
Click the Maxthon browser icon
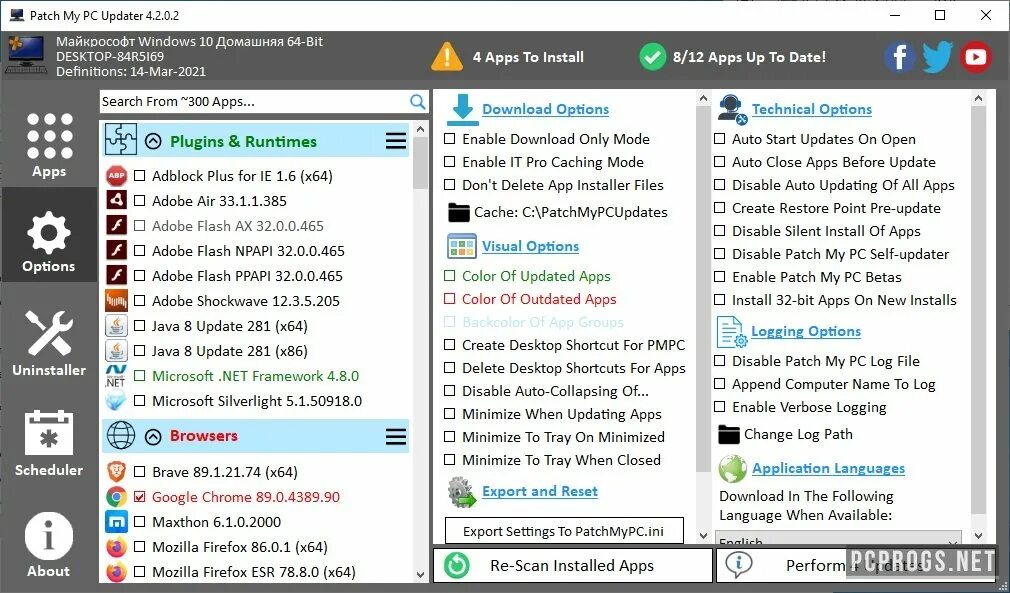[x=117, y=522]
